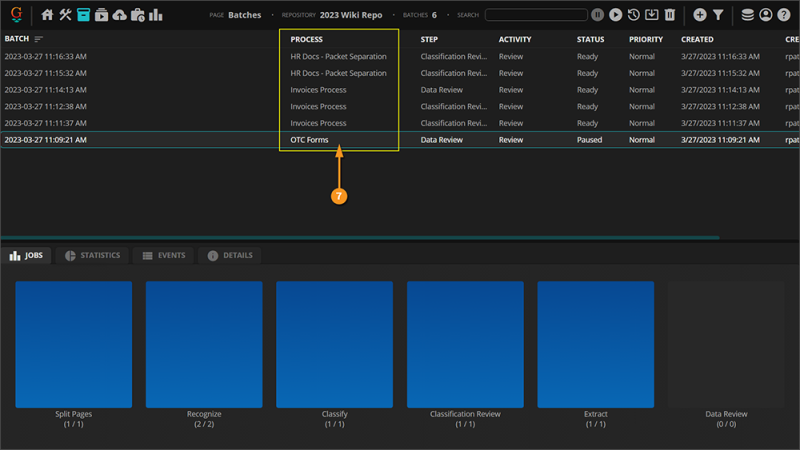This screenshot has width=800, height=450.
Task: Switch to the Events tab
Action: [x=164, y=256]
